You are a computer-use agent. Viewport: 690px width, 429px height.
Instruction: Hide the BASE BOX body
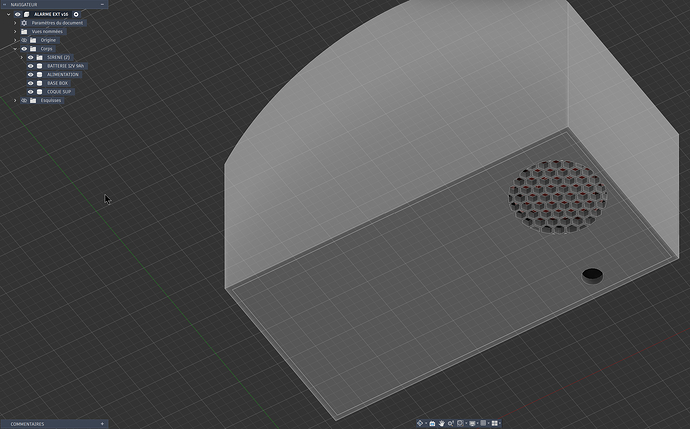click(30, 83)
